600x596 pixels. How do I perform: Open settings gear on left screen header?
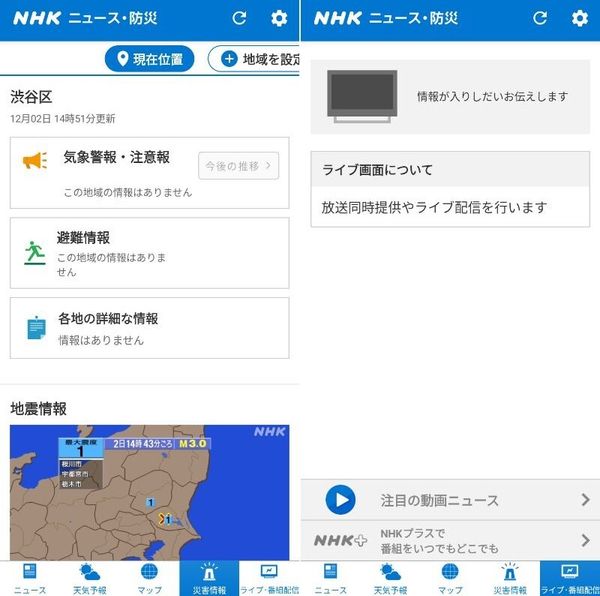pos(279,18)
